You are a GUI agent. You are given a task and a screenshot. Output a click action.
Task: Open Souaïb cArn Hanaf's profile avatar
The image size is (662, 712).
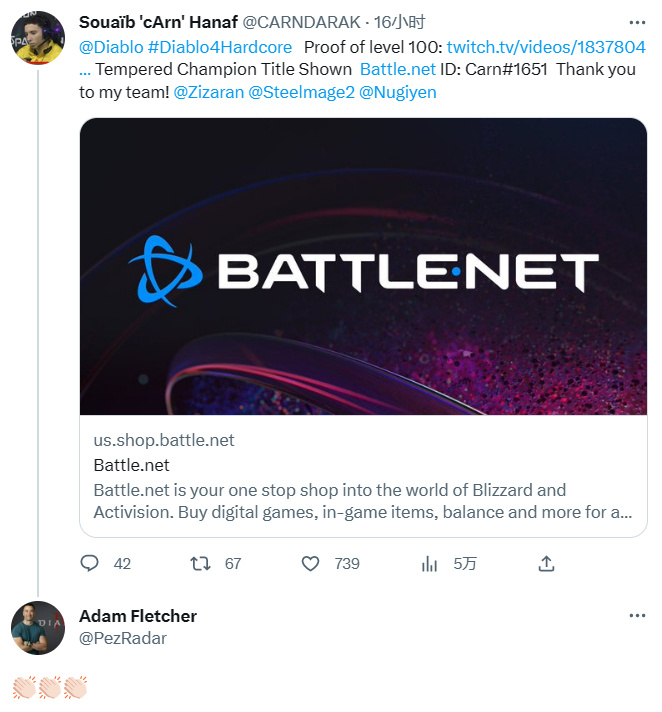[x=38, y=38]
